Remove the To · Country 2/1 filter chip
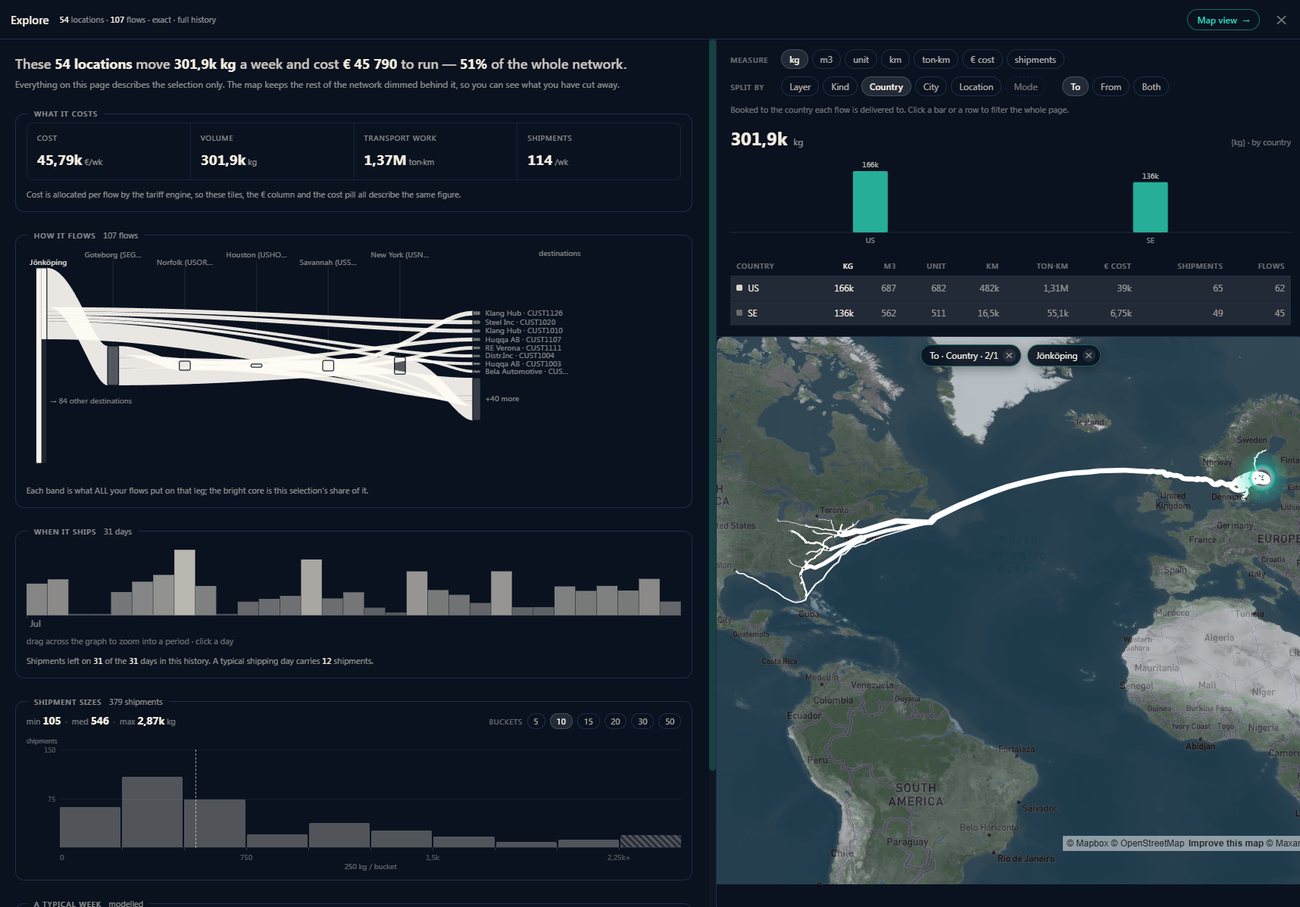This screenshot has height=907, width=1300. pyautogui.click(x=1009, y=356)
